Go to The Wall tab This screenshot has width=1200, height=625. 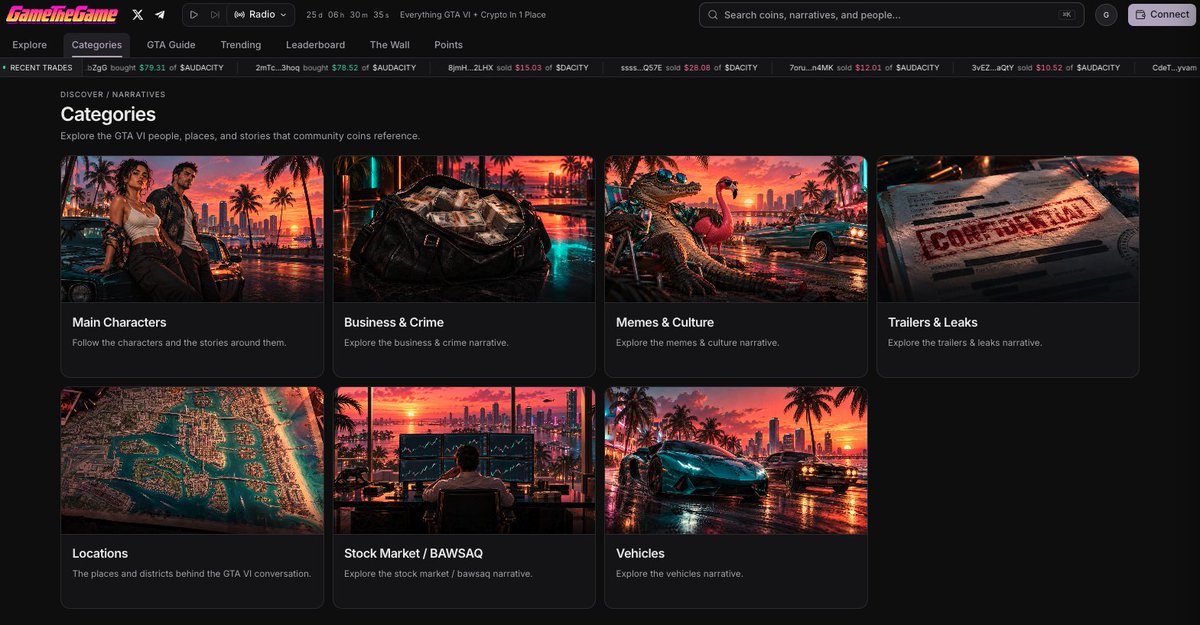point(389,45)
